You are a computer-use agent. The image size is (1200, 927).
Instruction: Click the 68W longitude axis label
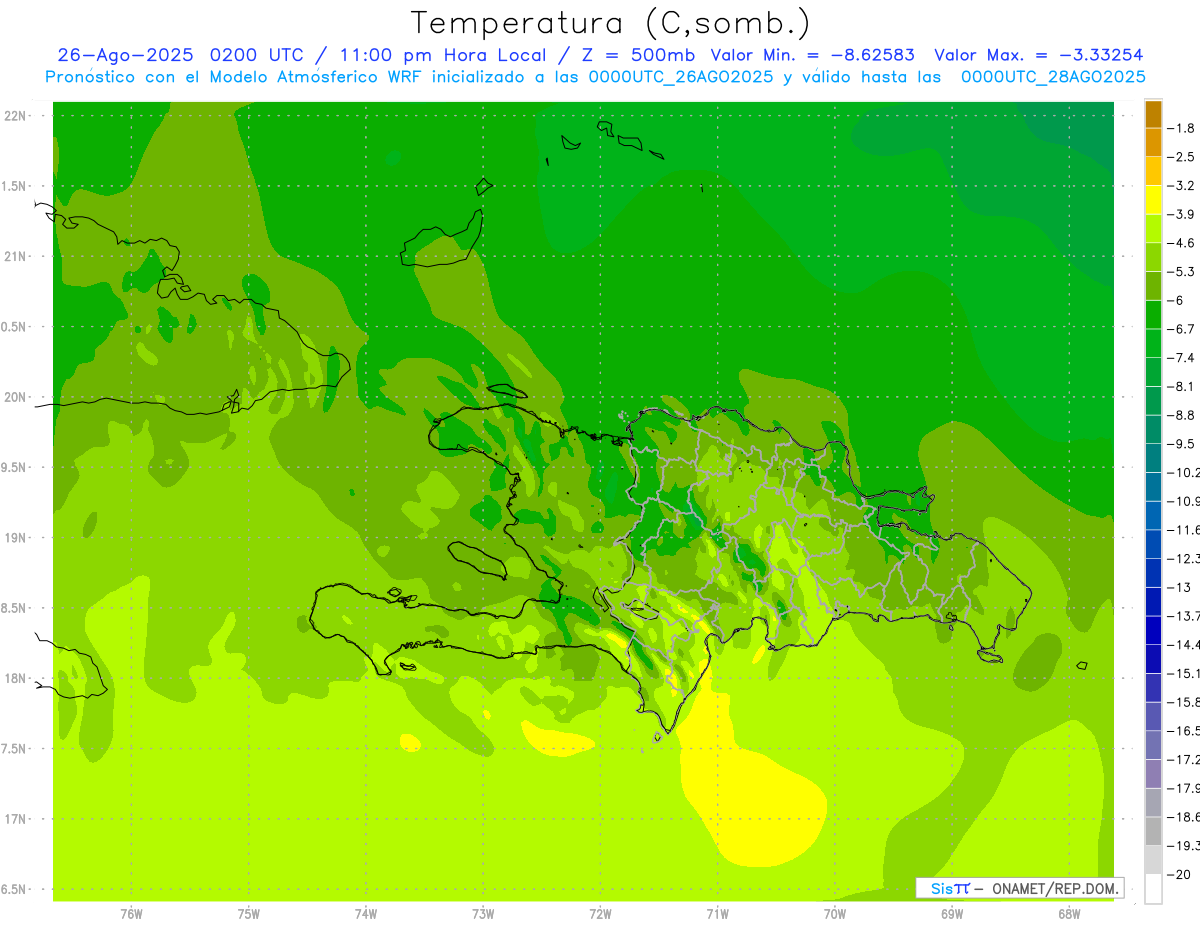[1069, 914]
